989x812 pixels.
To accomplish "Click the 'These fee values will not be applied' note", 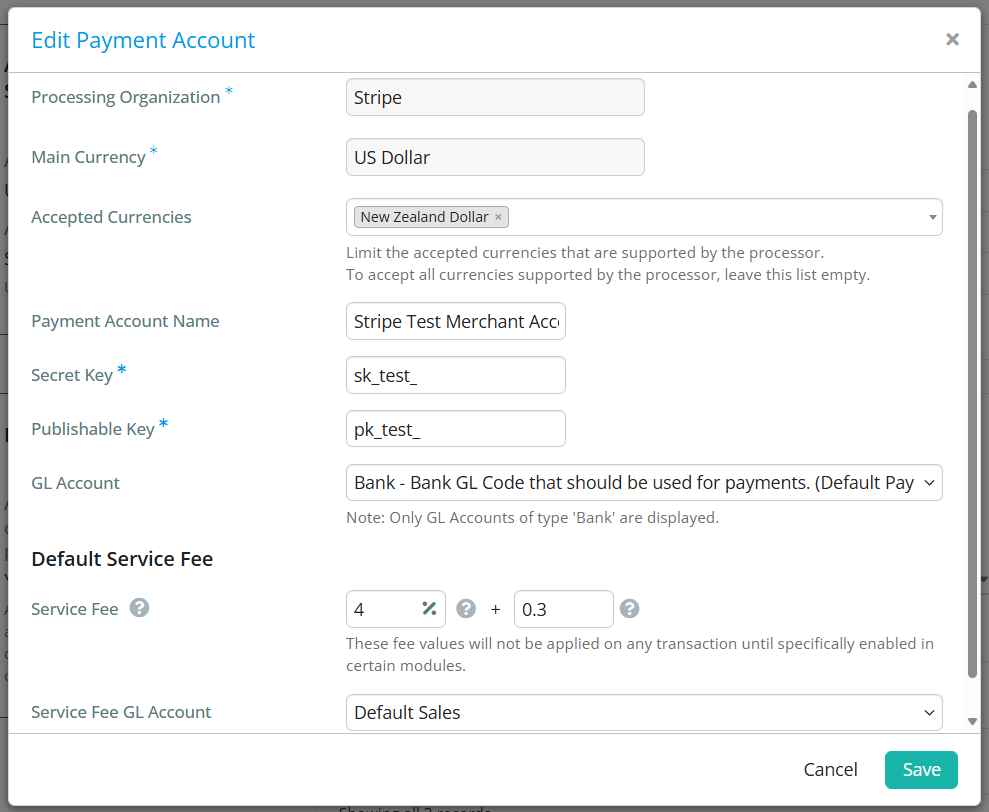I will [x=640, y=654].
